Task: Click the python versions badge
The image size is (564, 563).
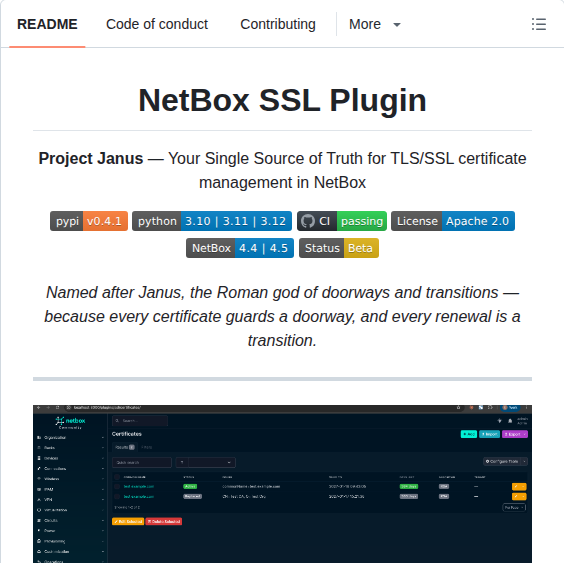Action: [212, 221]
